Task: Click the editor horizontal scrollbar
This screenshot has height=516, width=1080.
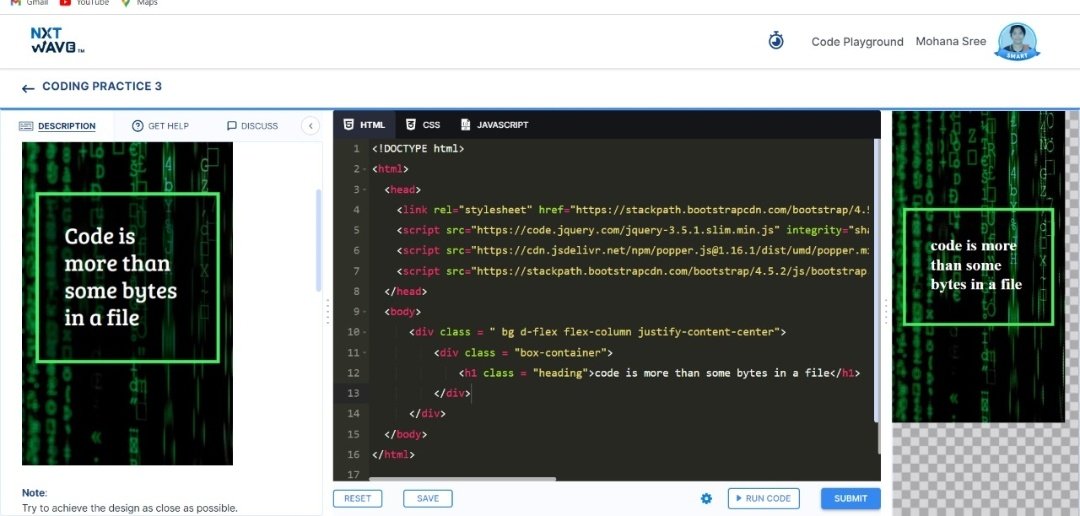Action: [x=462, y=479]
